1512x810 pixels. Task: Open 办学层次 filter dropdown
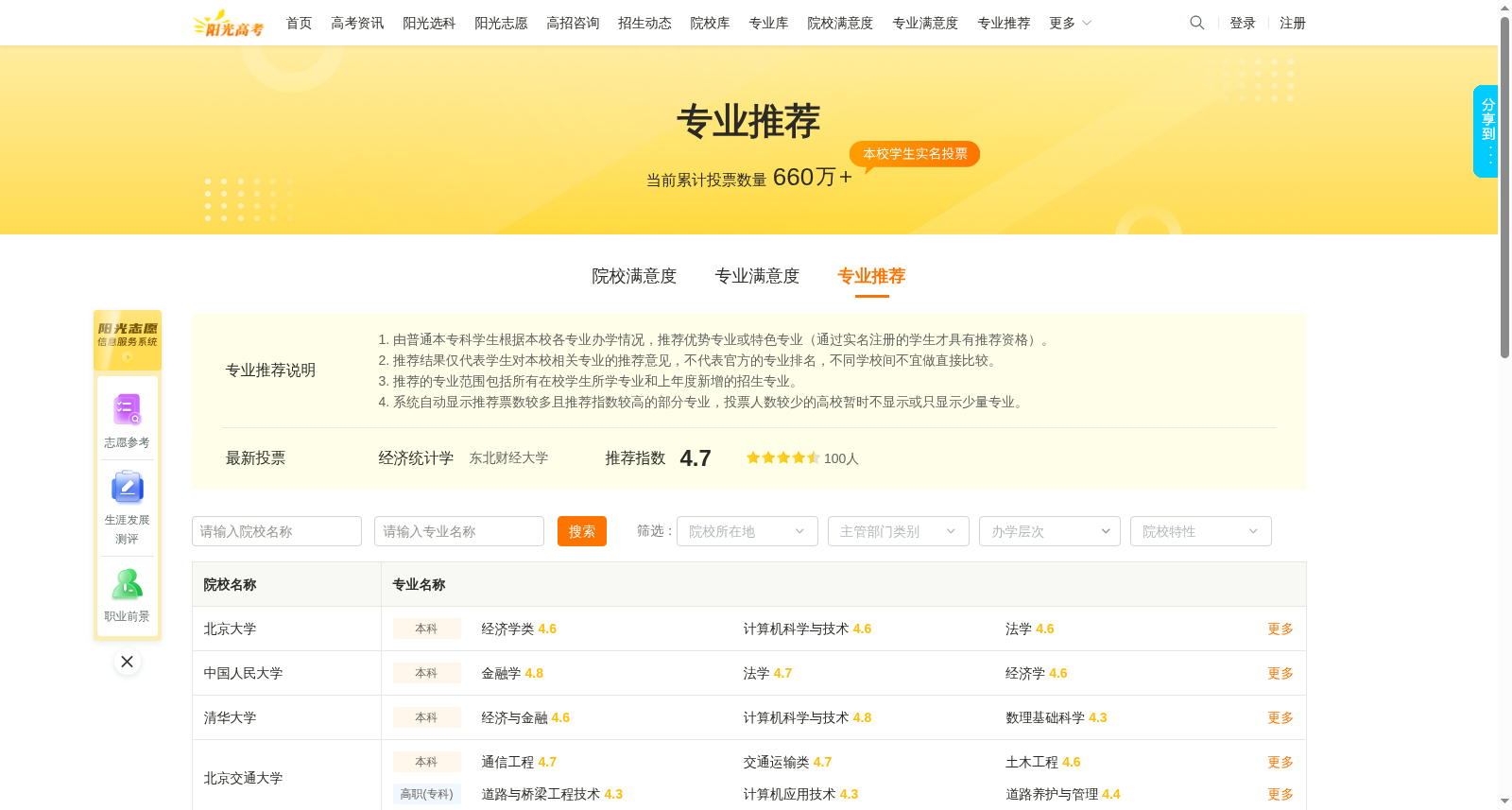(1050, 531)
